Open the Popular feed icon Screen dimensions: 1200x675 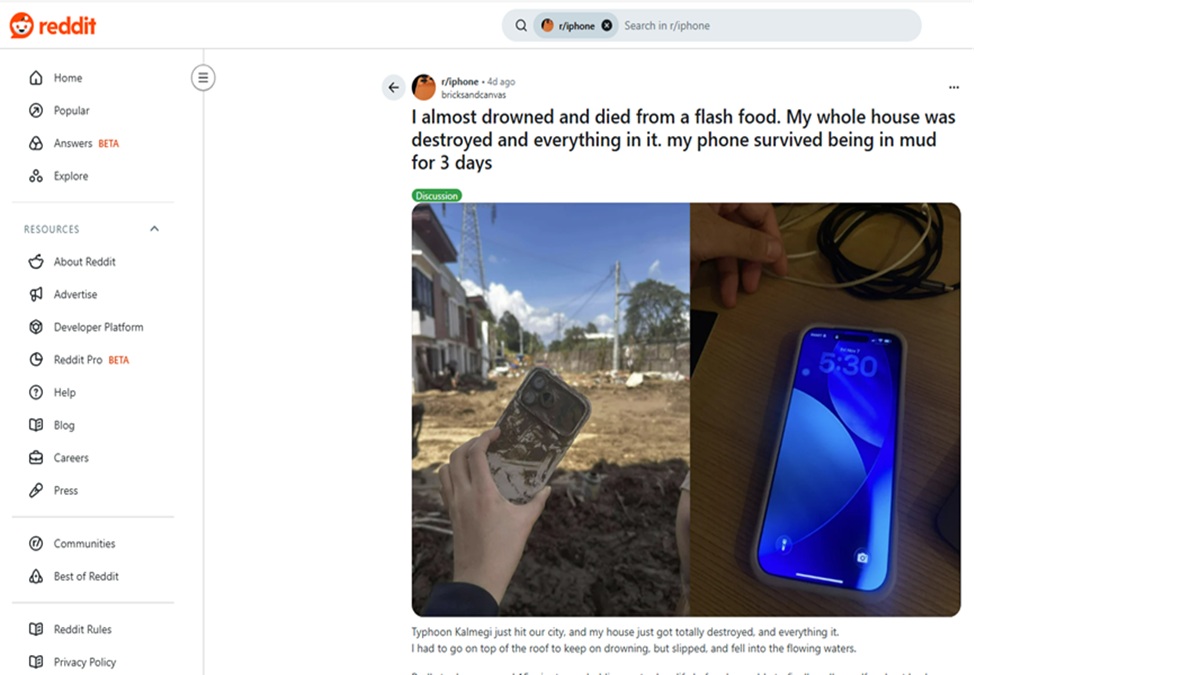pos(36,111)
